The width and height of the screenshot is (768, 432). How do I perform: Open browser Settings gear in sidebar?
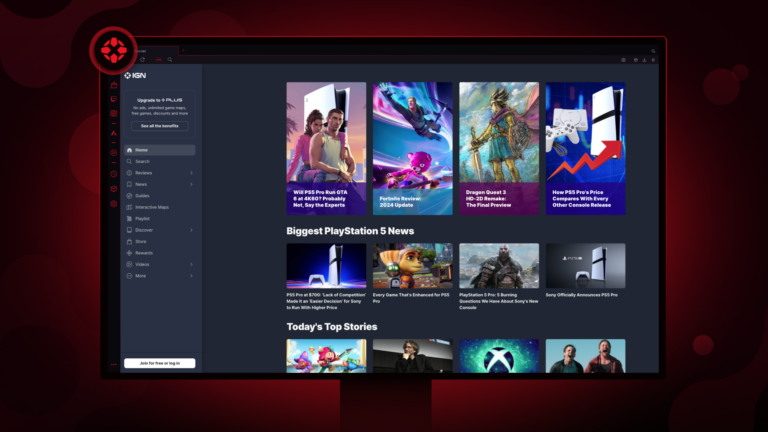tap(114, 204)
